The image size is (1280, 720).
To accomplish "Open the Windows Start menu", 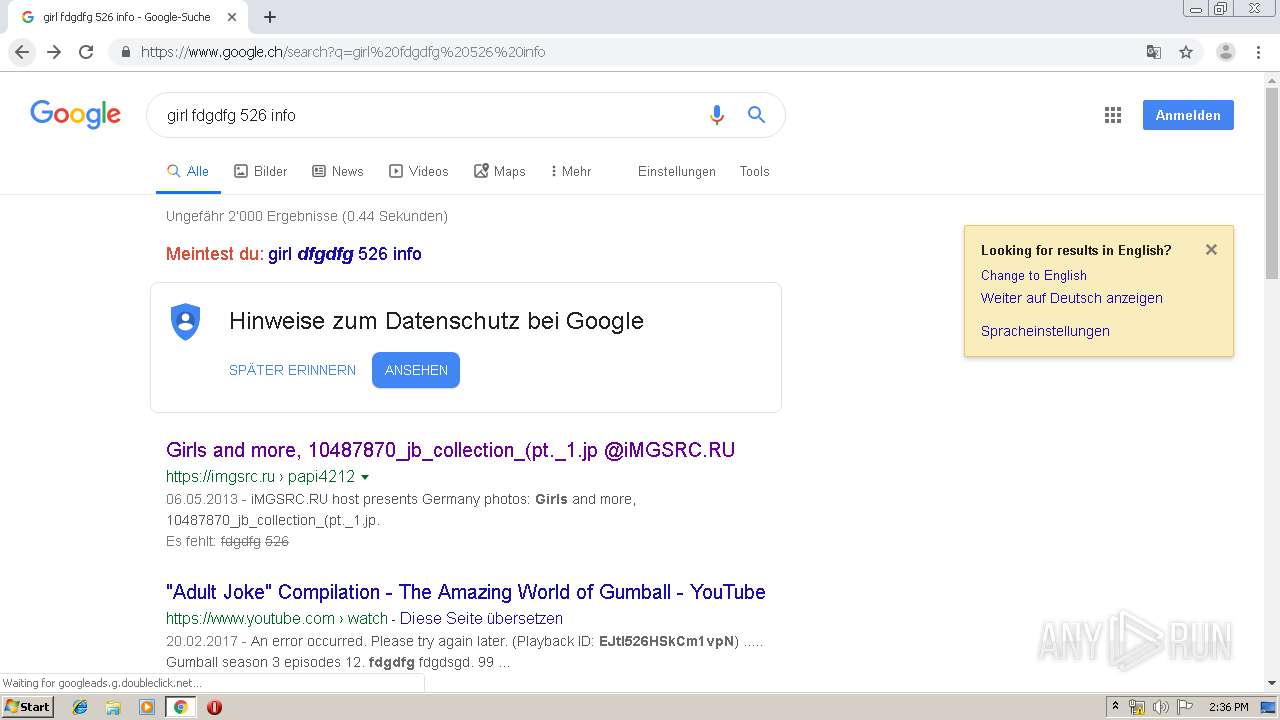I will coord(28,707).
